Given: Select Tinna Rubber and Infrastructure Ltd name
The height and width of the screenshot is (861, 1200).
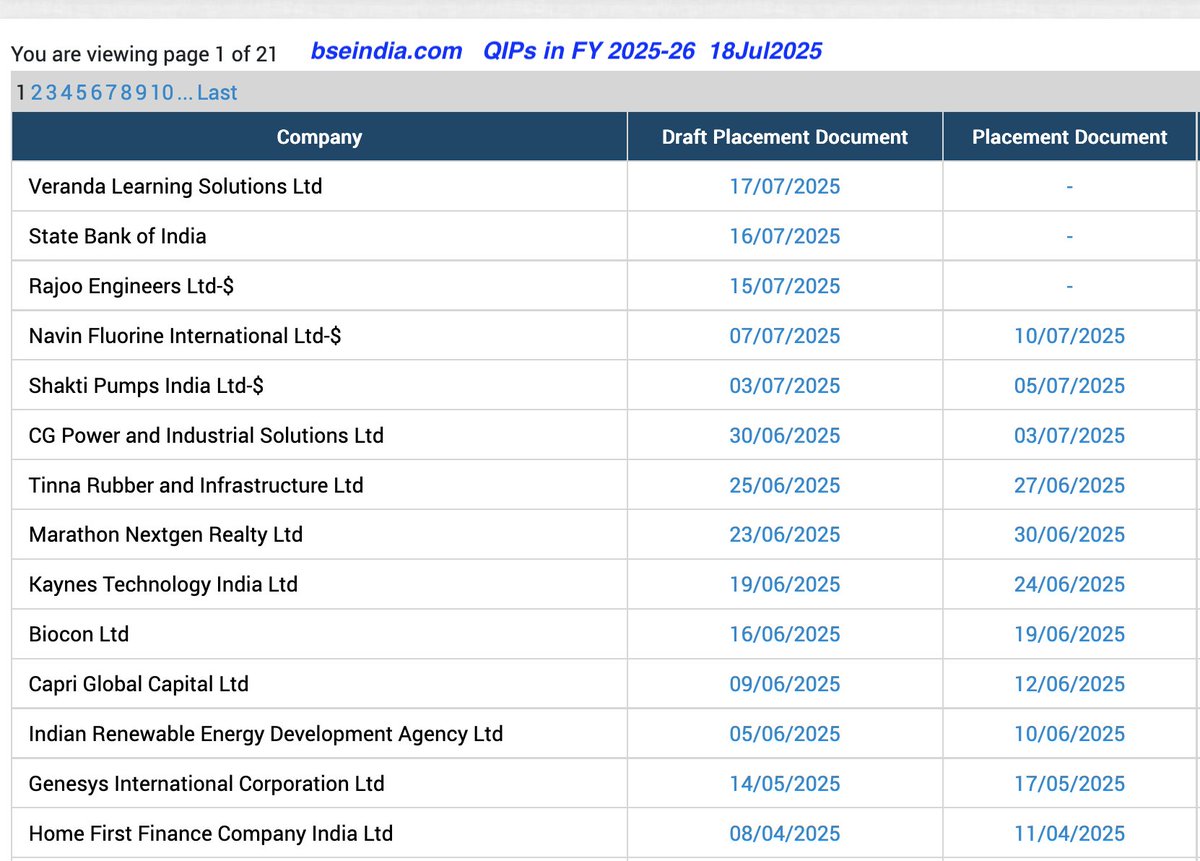Looking at the screenshot, I should (x=196, y=486).
